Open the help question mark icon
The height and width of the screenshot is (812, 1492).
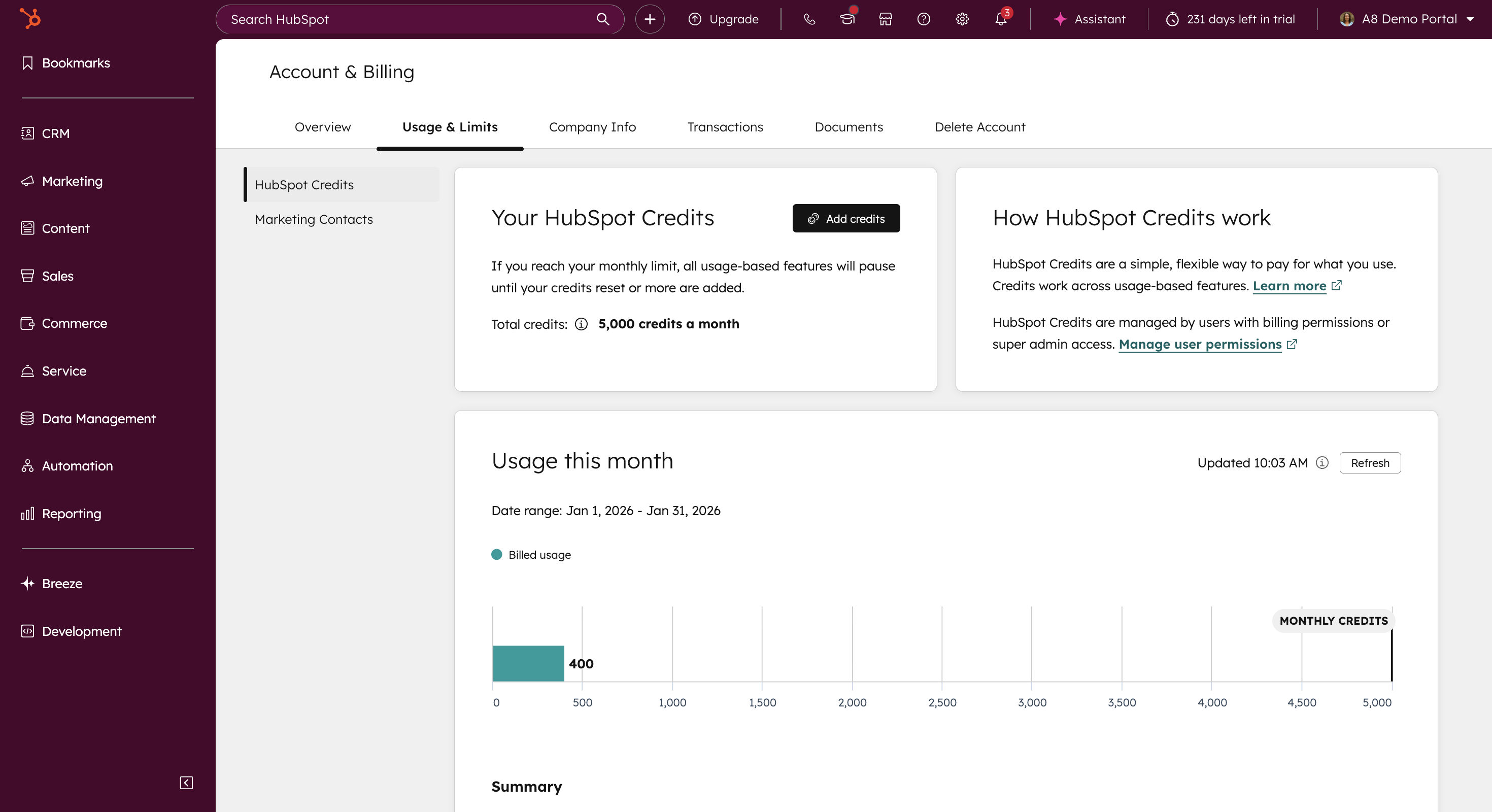pyautogui.click(x=923, y=19)
